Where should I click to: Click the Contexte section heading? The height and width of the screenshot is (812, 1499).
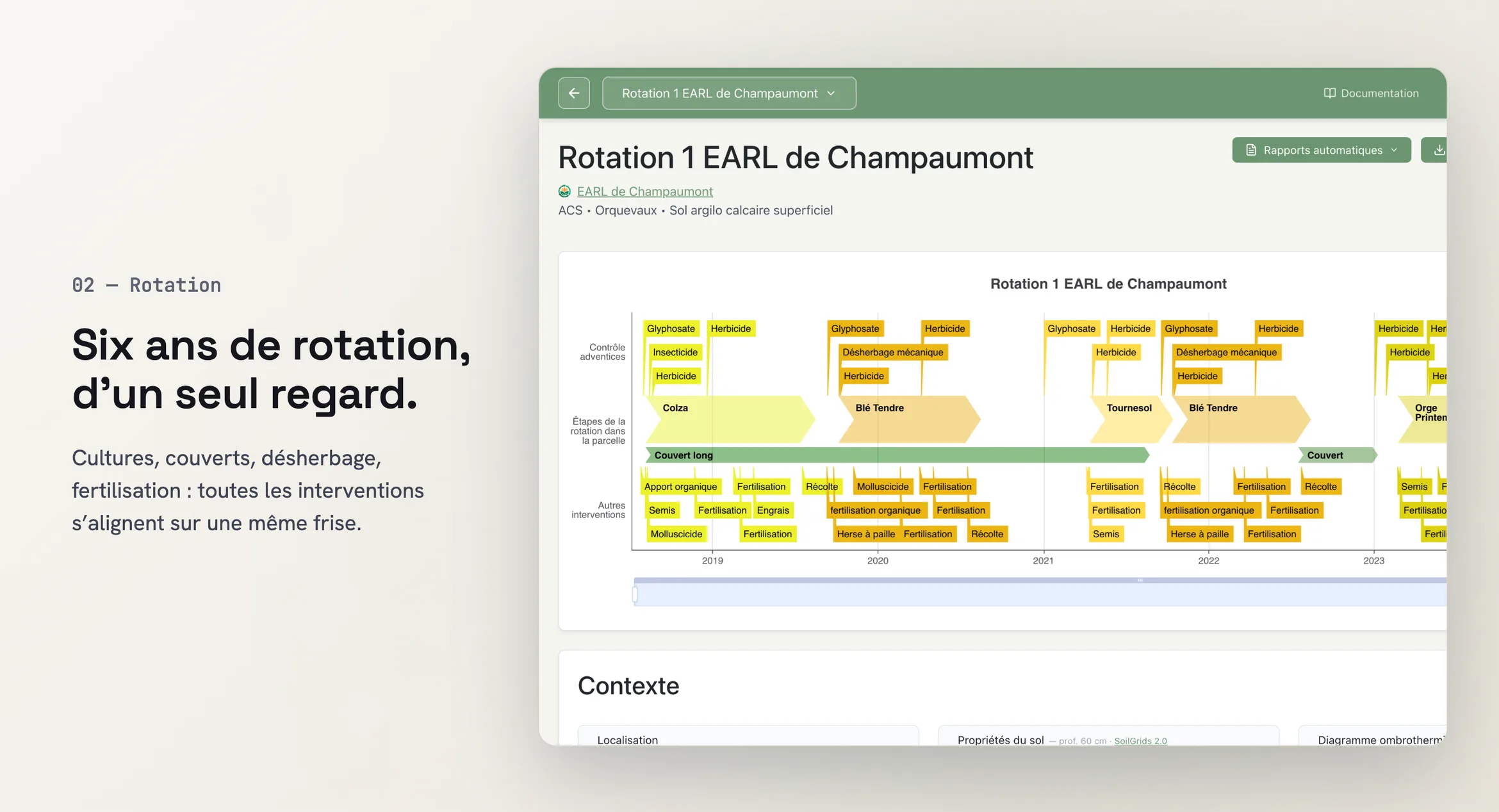[x=628, y=686]
